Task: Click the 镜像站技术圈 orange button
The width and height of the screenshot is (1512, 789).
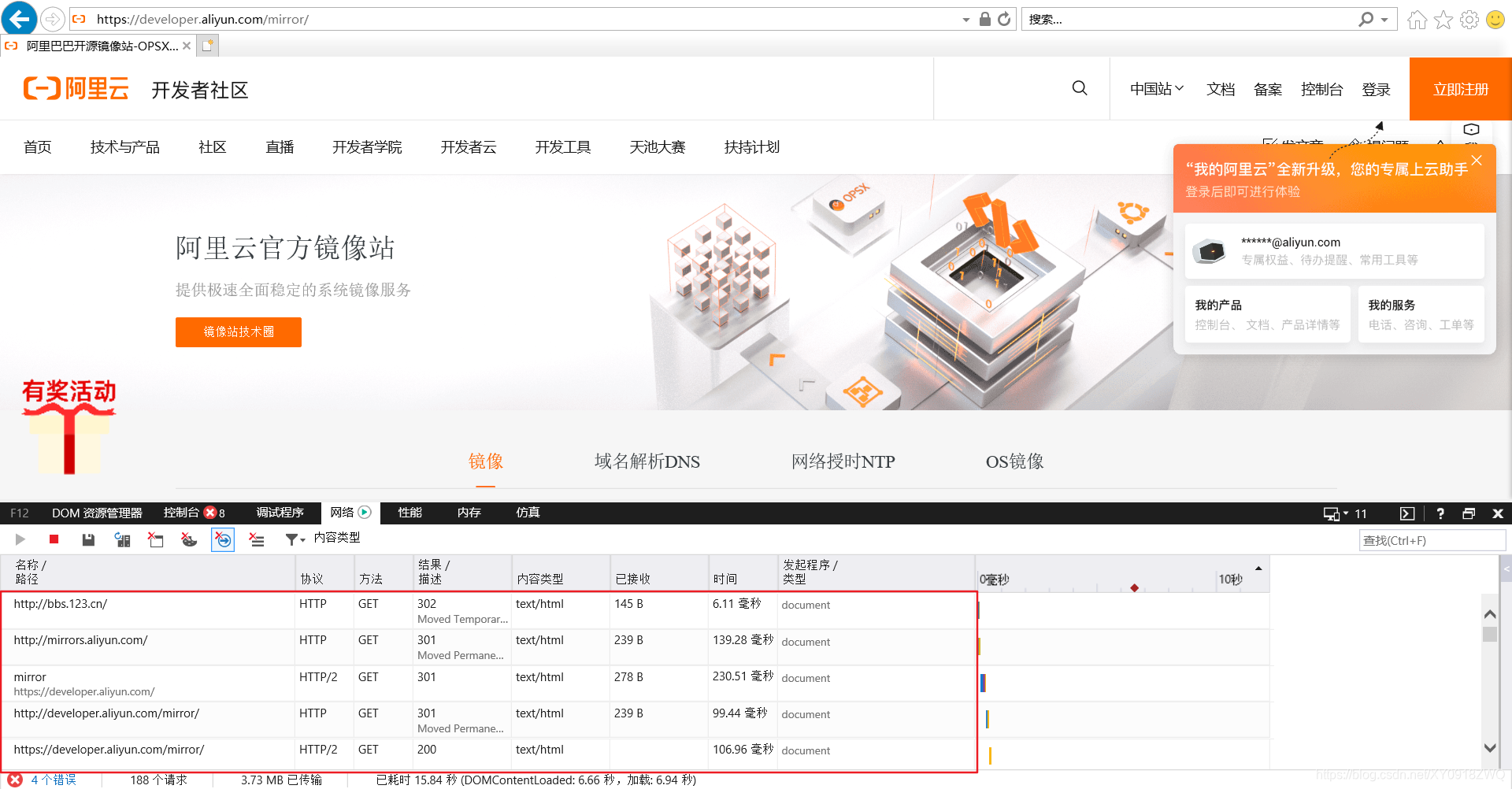Action: tap(239, 332)
